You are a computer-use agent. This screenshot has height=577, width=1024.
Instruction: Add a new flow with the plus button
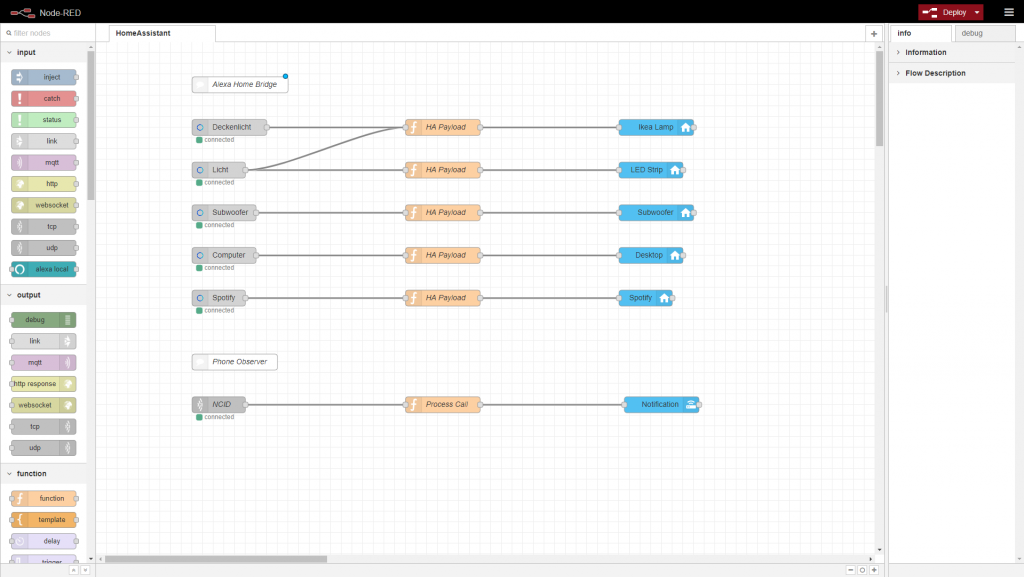coord(873,33)
